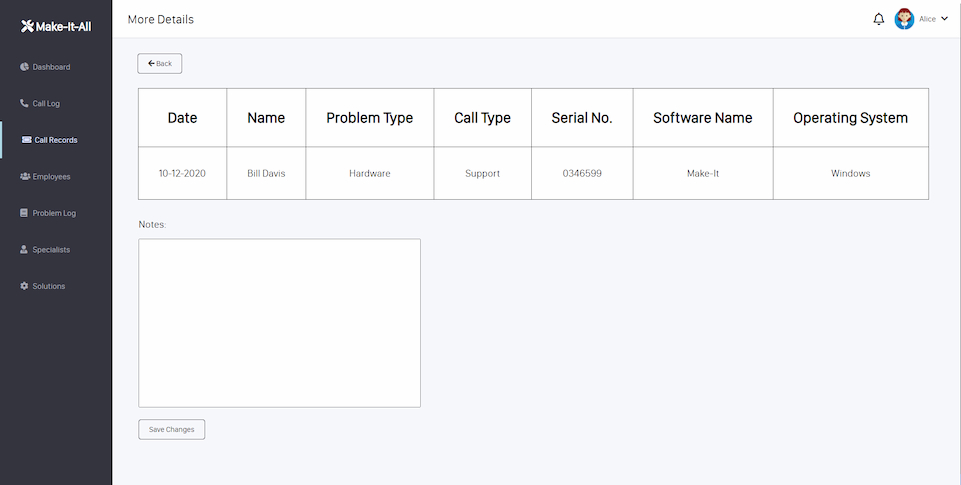This screenshot has width=961, height=485.
Task: Click inside the Notes text area
Action: (x=279, y=323)
